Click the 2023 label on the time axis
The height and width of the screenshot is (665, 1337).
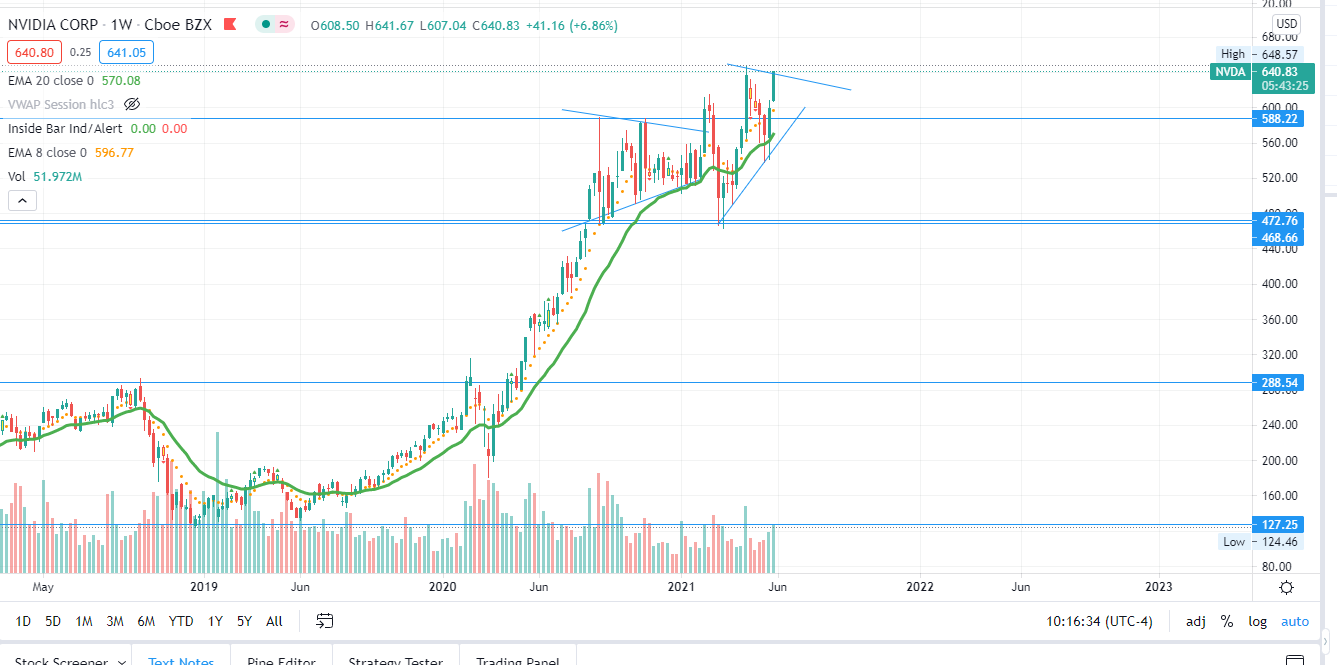tap(1158, 587)
